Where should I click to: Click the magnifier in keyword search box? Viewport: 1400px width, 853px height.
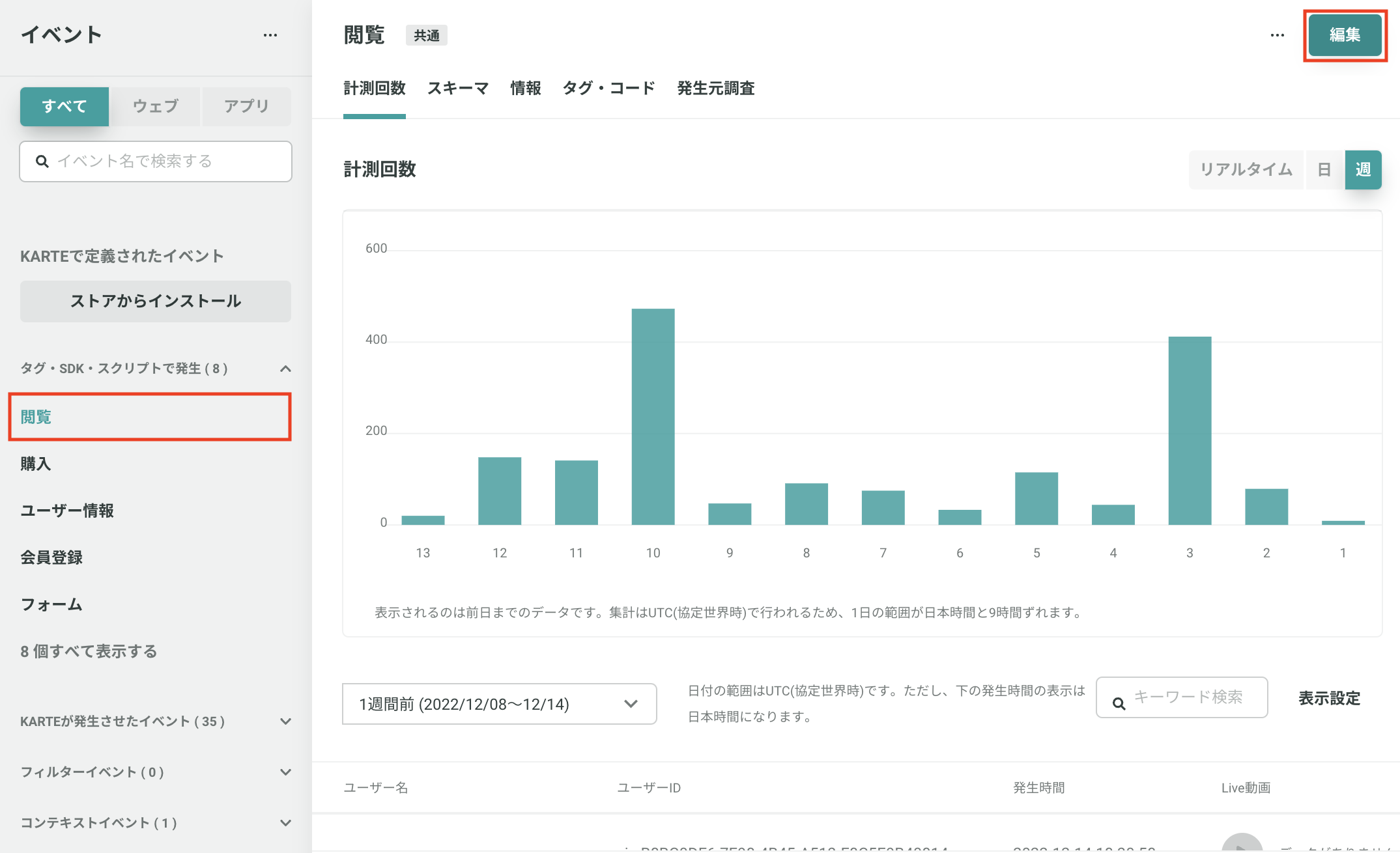tap(1119, 703)
